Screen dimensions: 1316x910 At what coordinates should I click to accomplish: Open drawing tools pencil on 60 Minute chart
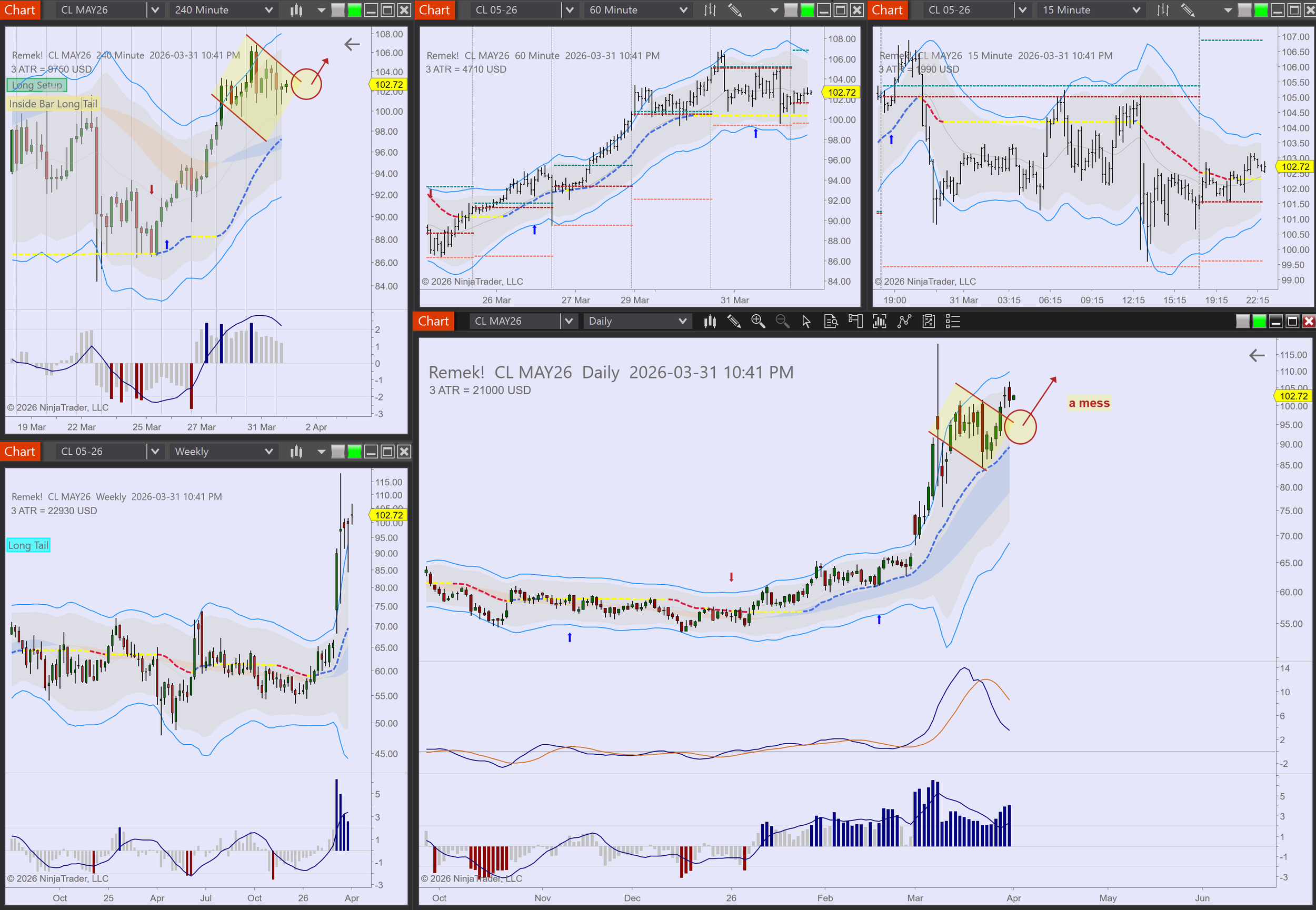click(735, 9)
